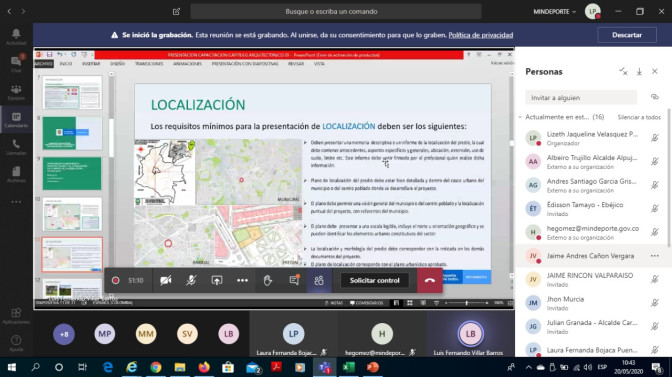
Task: Open the INICIO tab in shared PowerPoint
Action: coord(66,64)
